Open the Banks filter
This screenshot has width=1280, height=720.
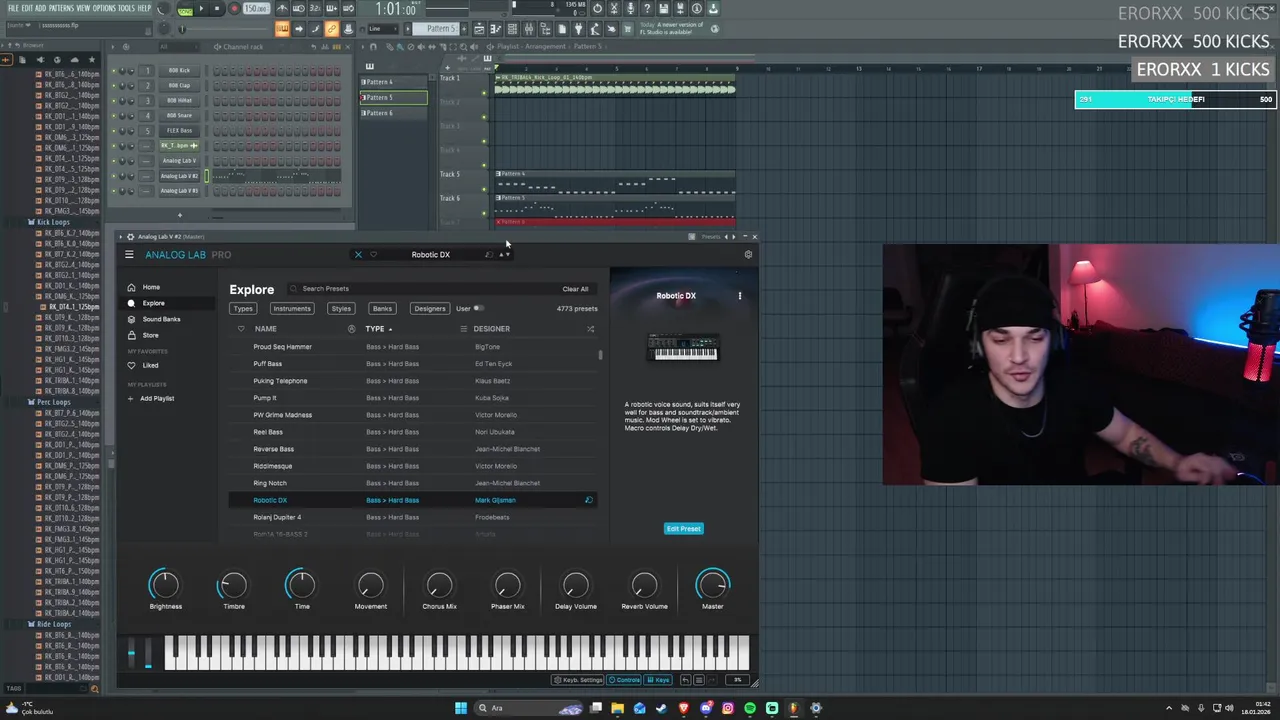[382, 308]
